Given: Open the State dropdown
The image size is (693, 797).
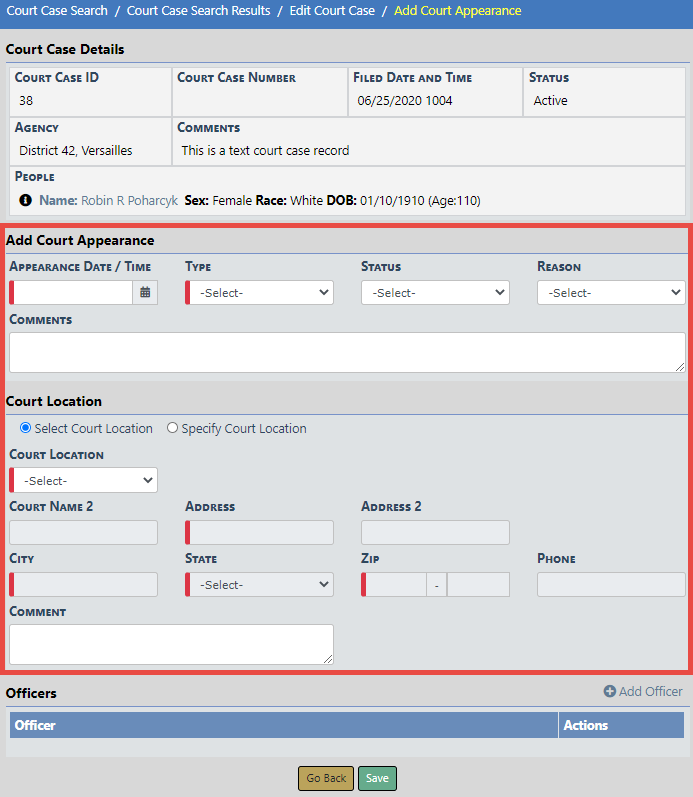Looking at the screenshot, I should (260, 585).
